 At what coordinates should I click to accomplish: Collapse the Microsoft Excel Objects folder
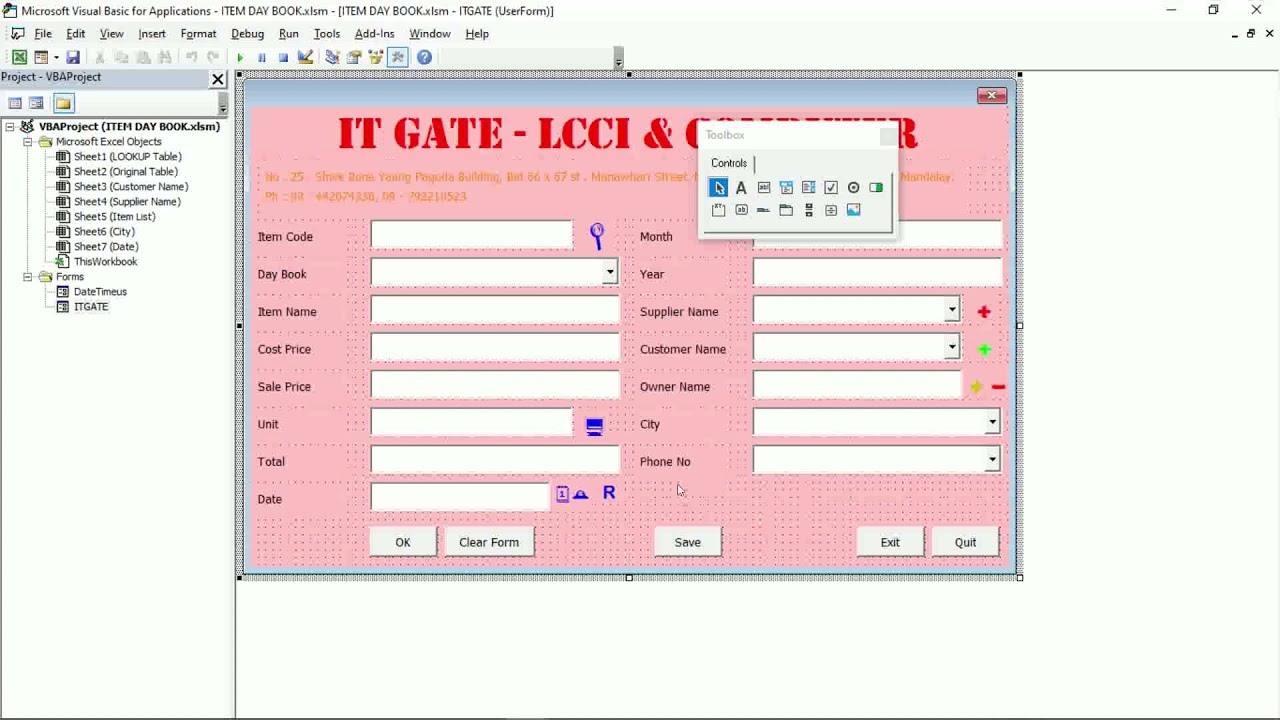[28, 142]
